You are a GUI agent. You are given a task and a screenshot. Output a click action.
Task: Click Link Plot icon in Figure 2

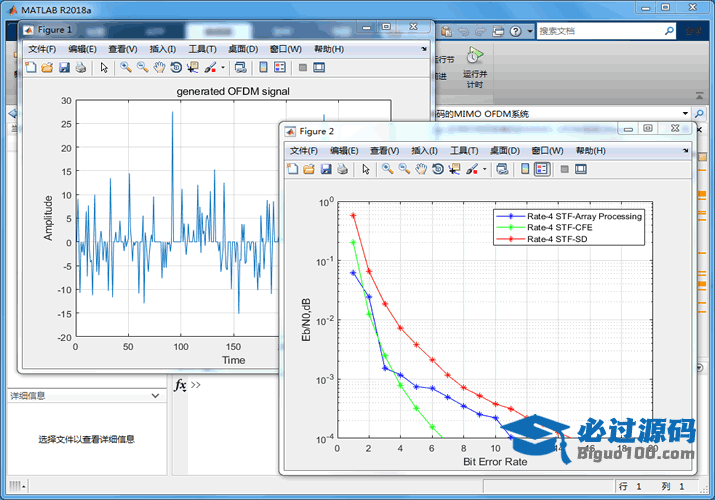tap(502, 170)
